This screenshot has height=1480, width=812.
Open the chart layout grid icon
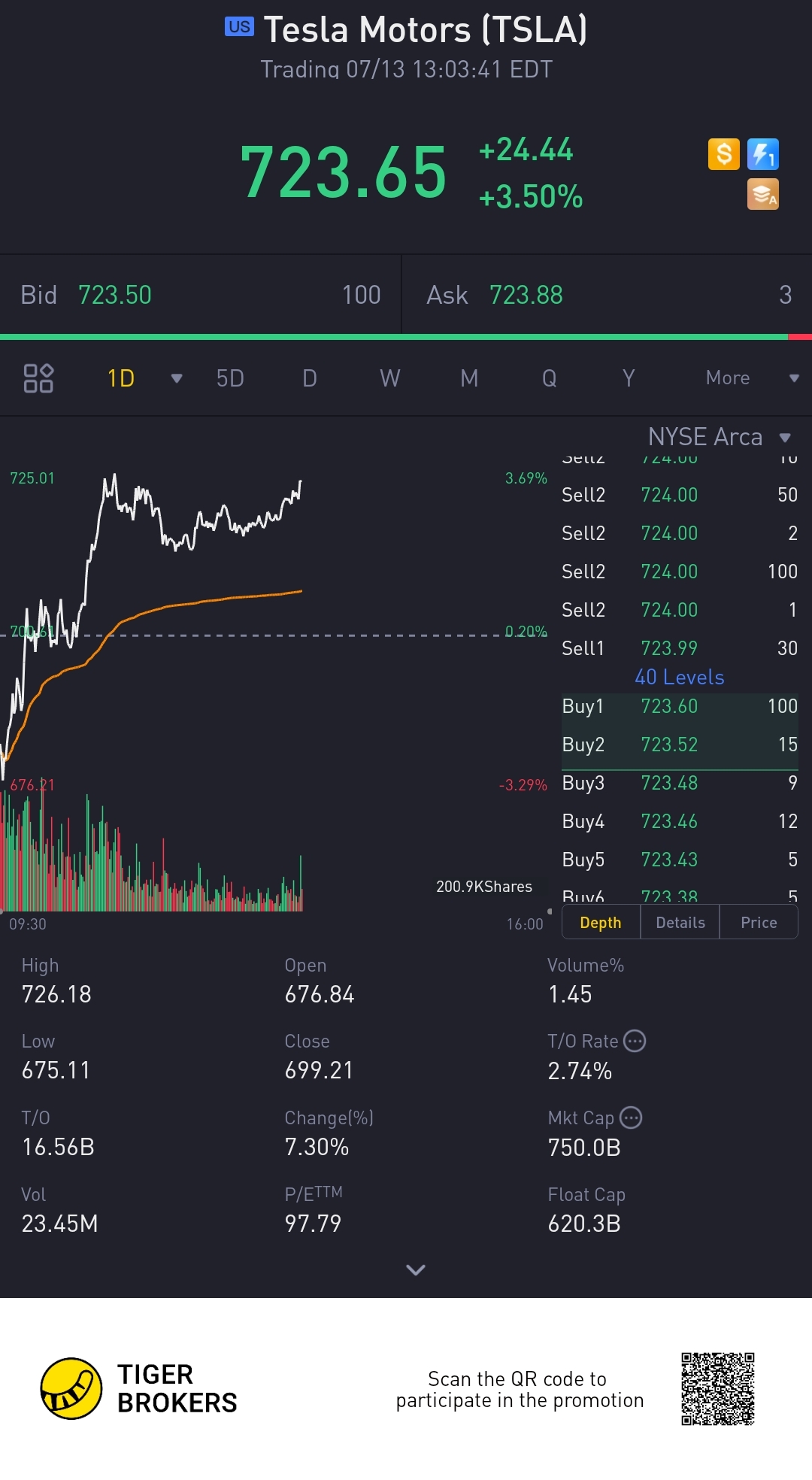click(38, 378)
